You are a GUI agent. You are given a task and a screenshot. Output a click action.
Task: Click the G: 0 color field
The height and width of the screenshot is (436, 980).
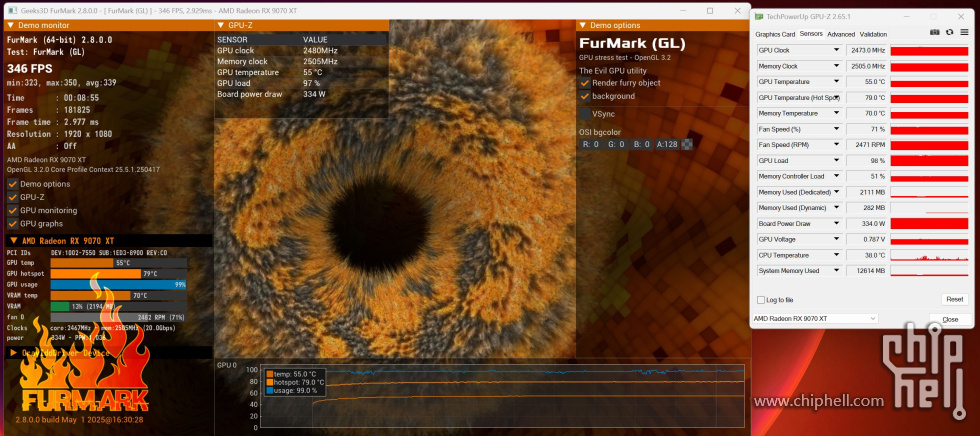[616, 144]
